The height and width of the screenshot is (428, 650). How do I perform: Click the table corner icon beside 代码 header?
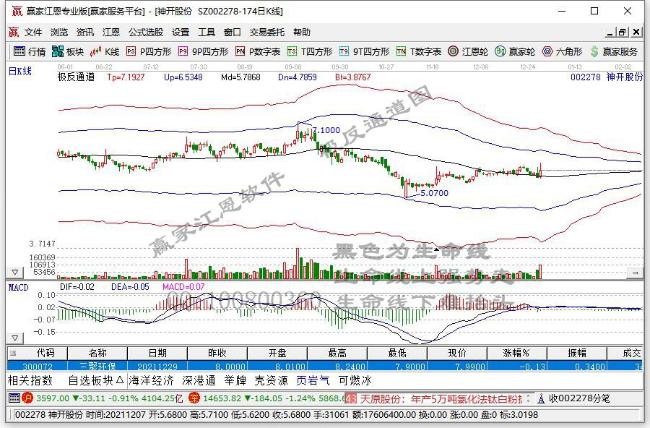(13, 353)
